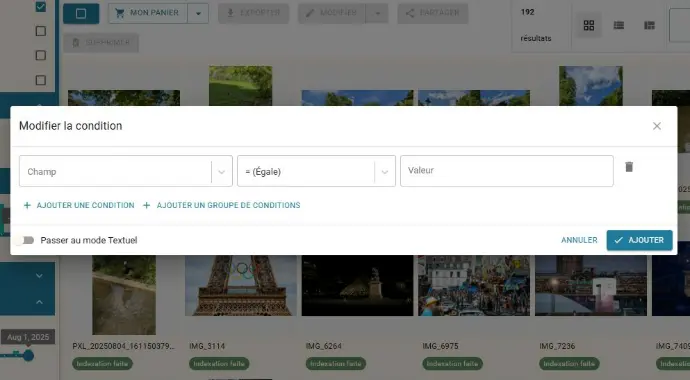Uncheck the checked sidebar checkbox
690x380 pixels.
pyautogui.click(x=40, y=7)
